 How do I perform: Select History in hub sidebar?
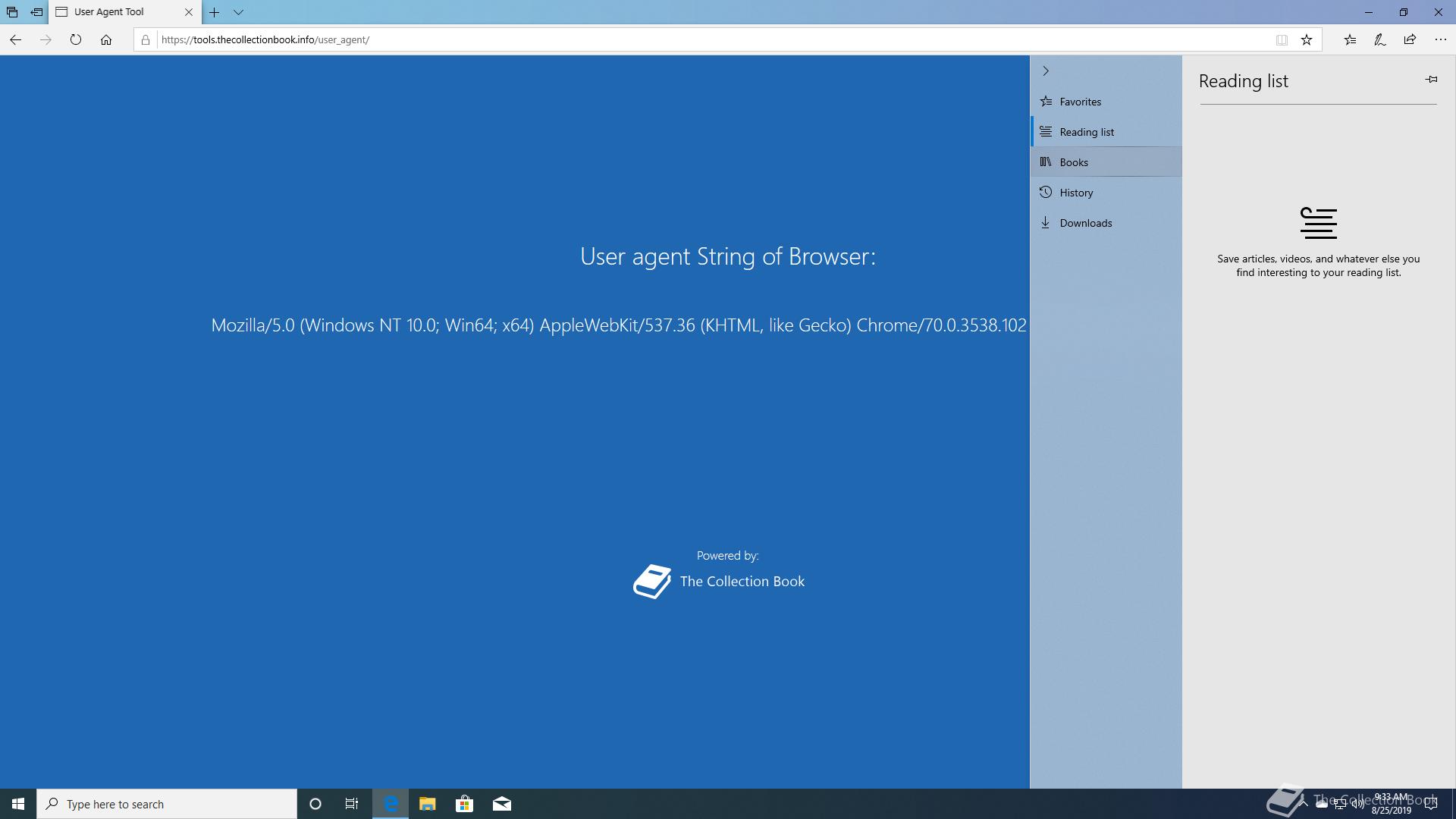click(x=1075, y=193)
